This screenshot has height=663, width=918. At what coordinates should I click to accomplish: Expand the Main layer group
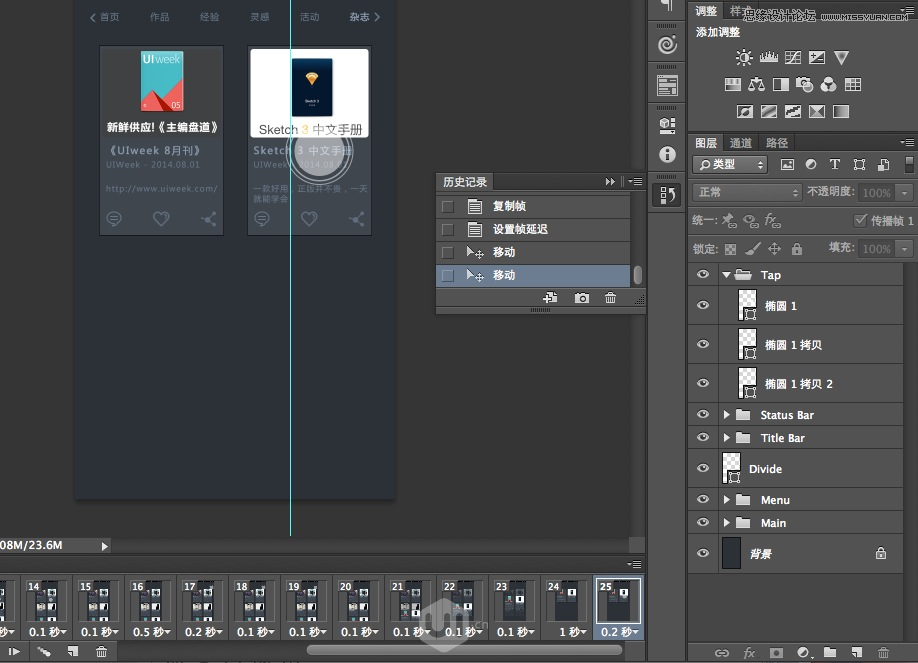[x=727, y=522]
